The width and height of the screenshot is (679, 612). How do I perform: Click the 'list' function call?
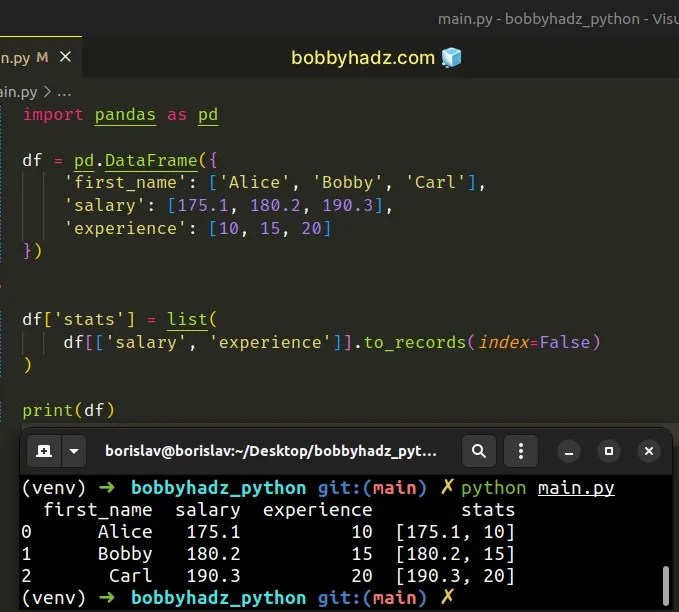(x=187, y=320)
